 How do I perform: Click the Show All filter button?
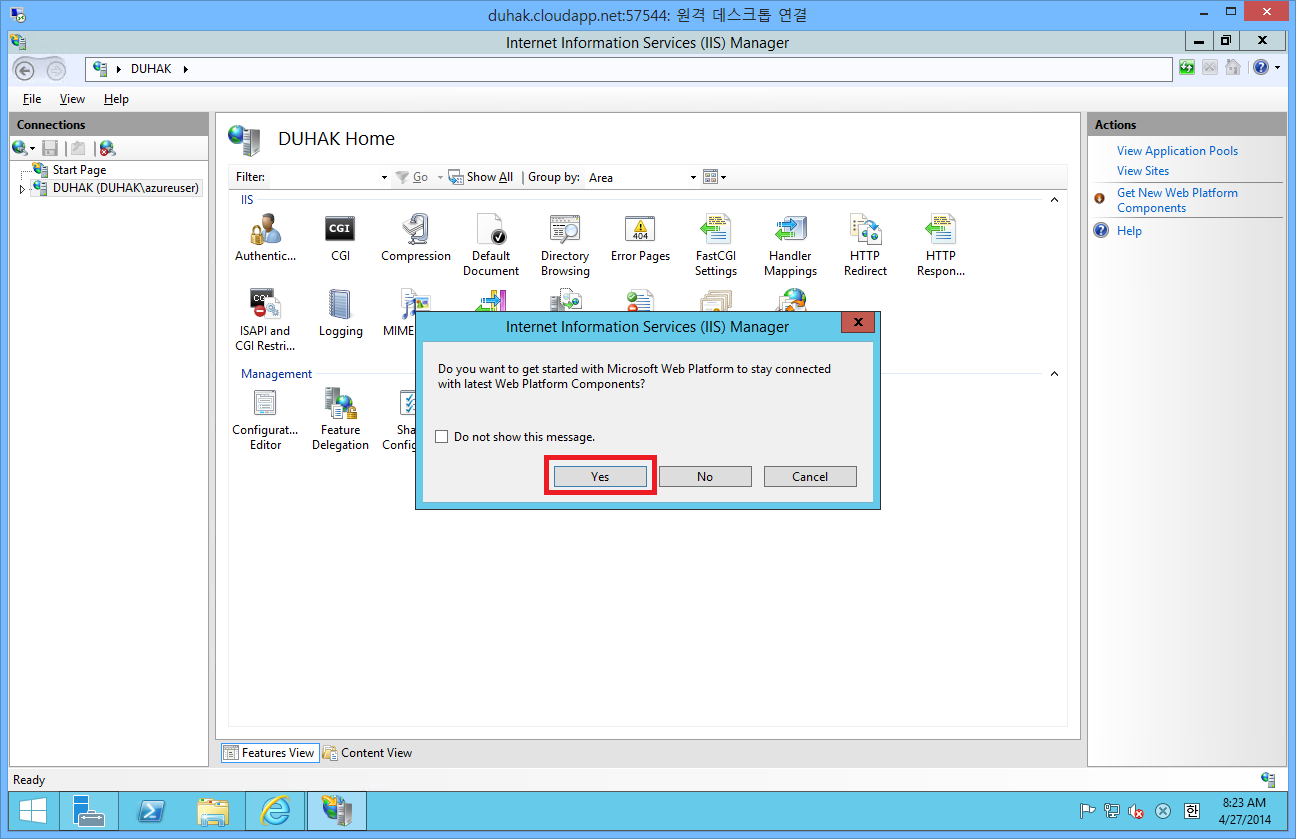481,177
